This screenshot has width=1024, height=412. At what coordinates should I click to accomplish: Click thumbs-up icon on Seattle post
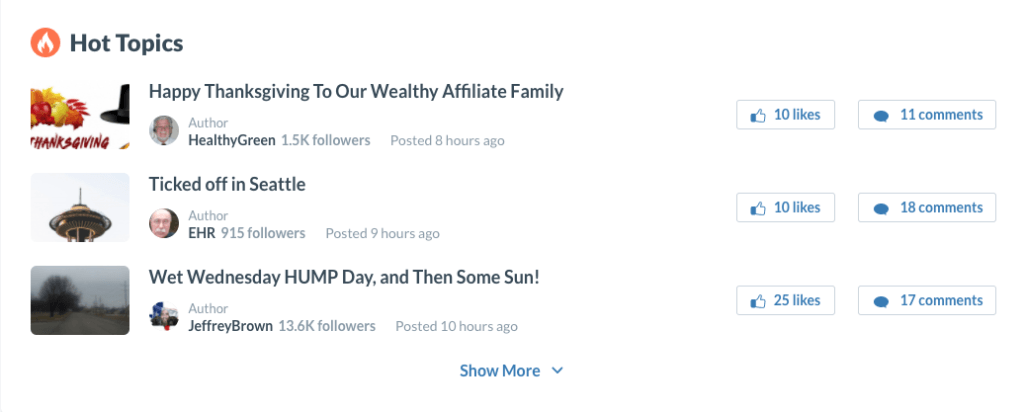[758, 208]
